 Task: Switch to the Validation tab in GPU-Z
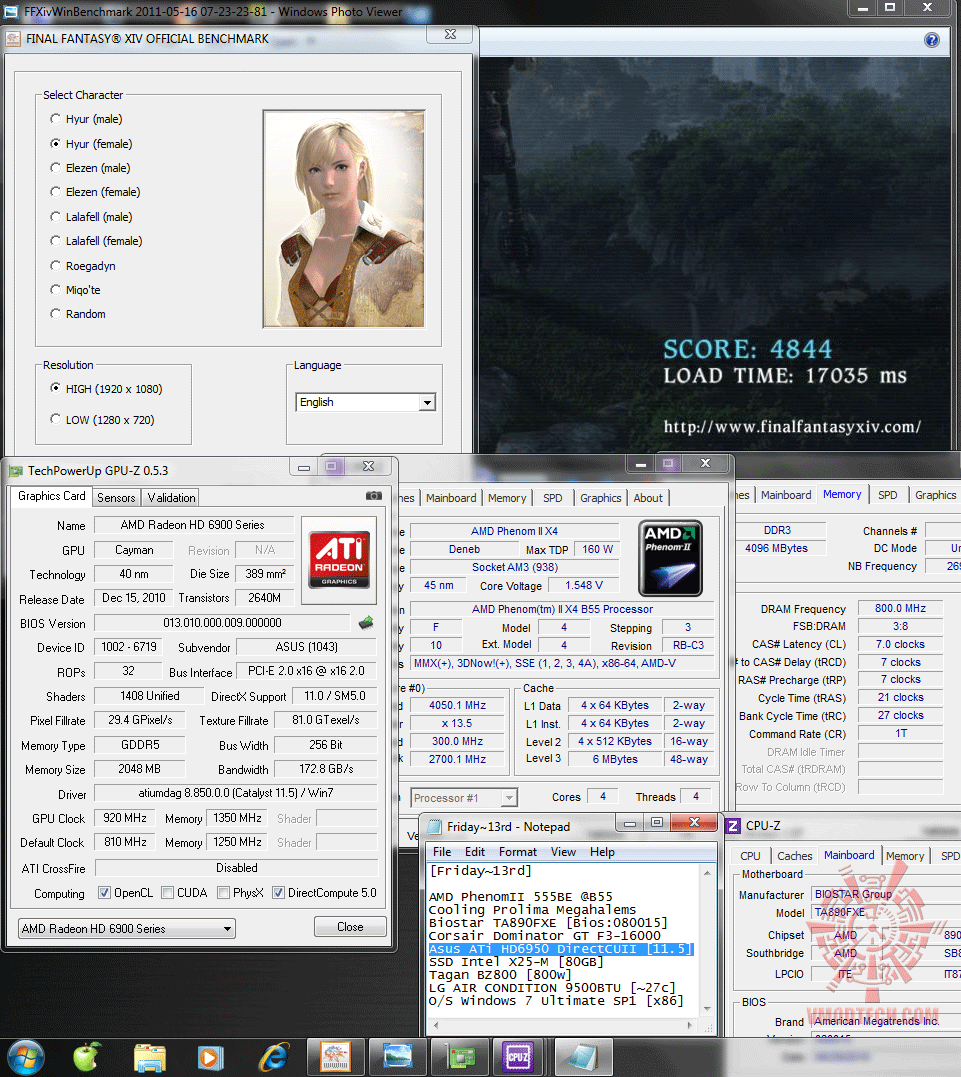click(171, 498)
